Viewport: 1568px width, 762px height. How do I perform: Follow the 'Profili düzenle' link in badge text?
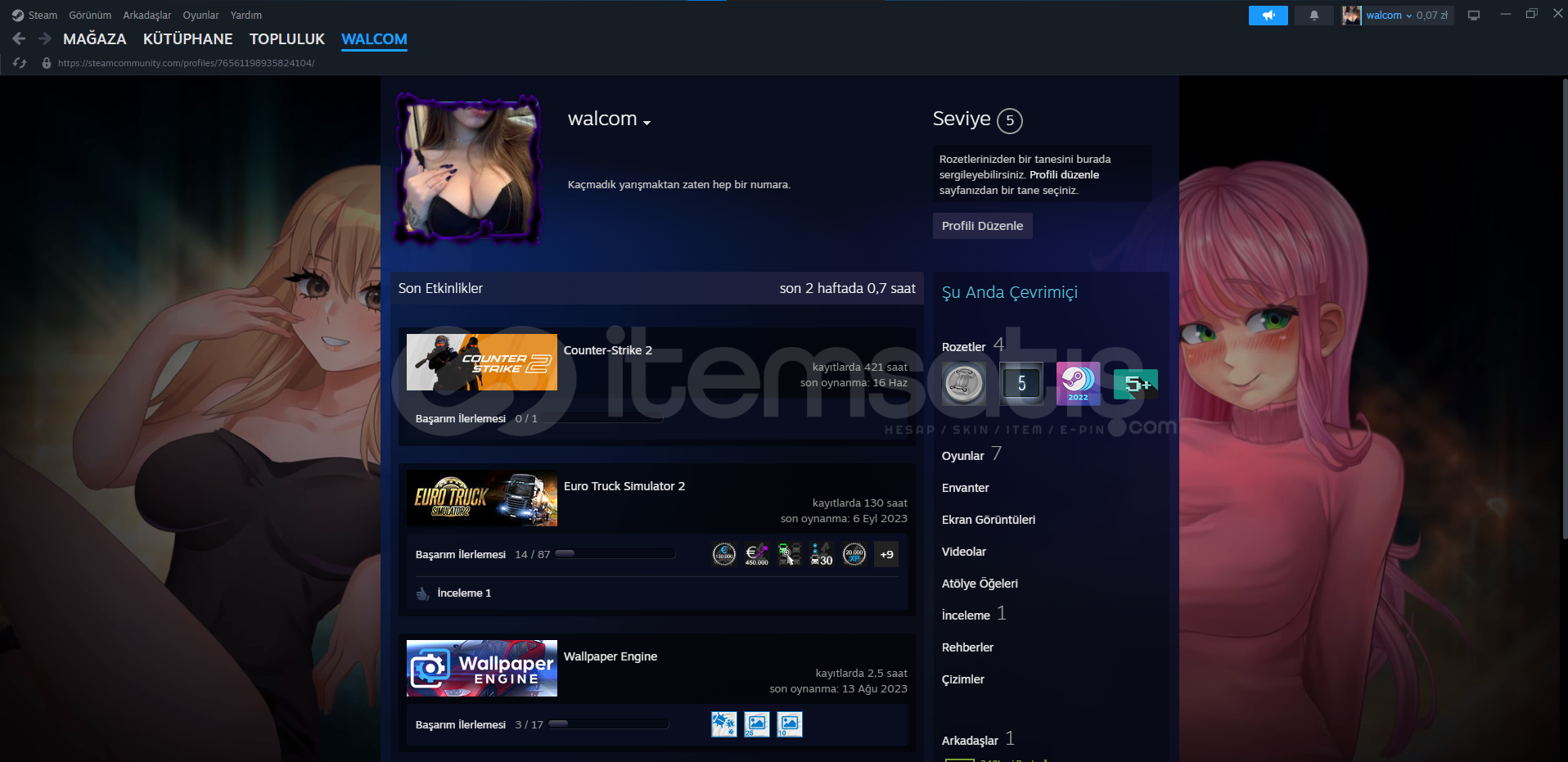click(x=1064, y=175)
